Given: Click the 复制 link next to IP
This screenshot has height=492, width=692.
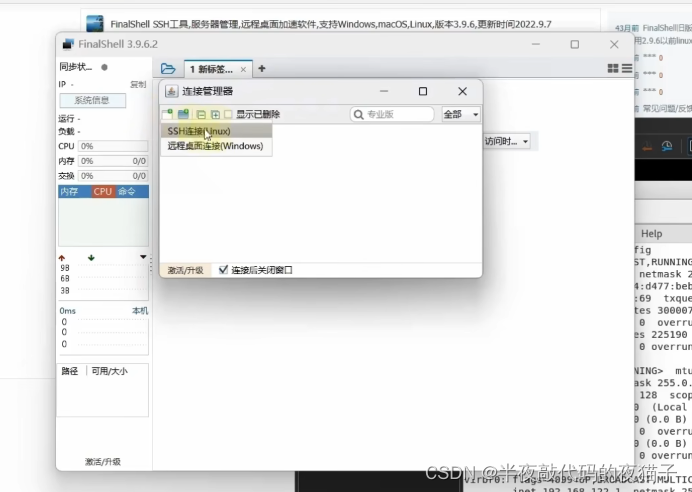Looking at the screenshot, I should pos(138,84).
